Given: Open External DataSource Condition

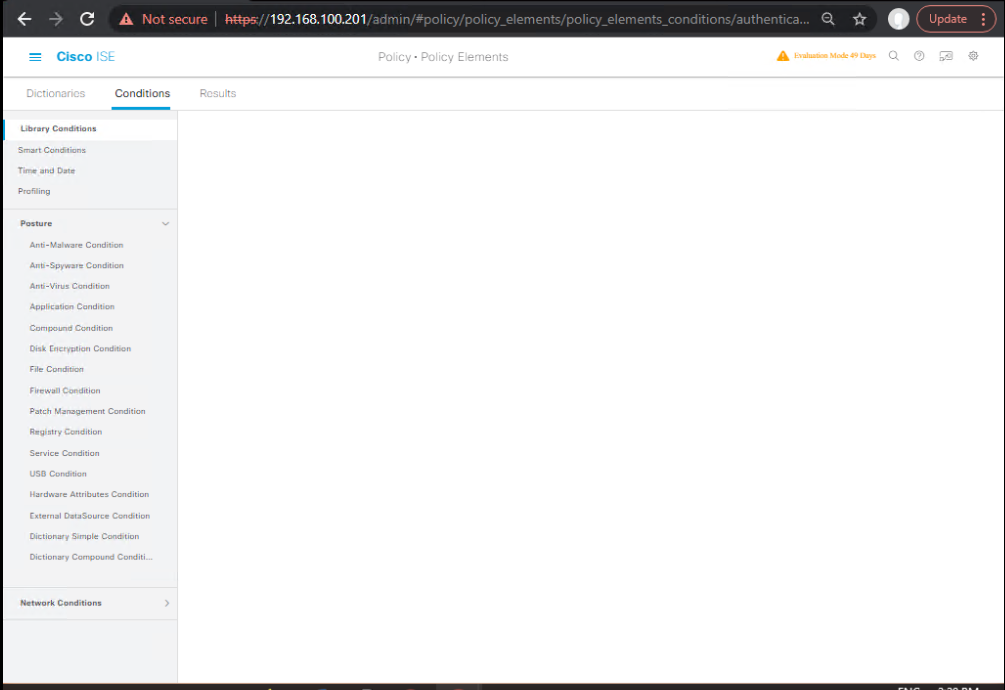Looking at the screenshot, I should point(90,516).
